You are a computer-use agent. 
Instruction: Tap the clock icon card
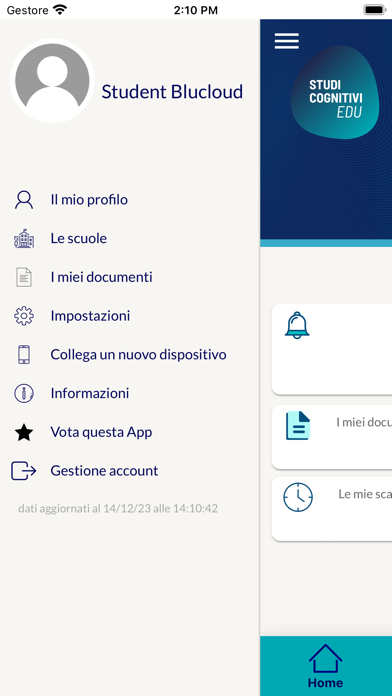coord(298,497)
